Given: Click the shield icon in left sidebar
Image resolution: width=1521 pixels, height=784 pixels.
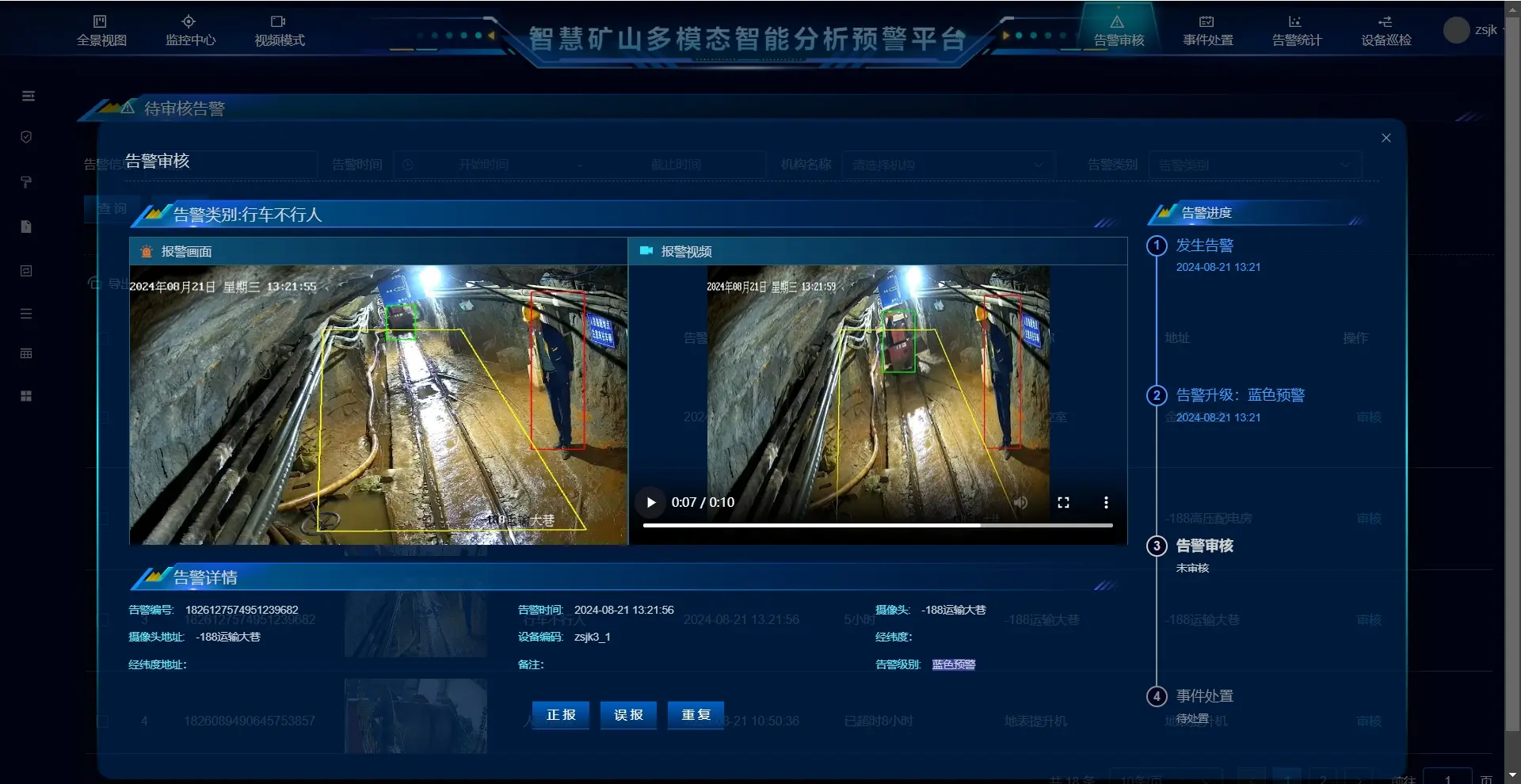Looking at the screenshot, I should [26, 137].
